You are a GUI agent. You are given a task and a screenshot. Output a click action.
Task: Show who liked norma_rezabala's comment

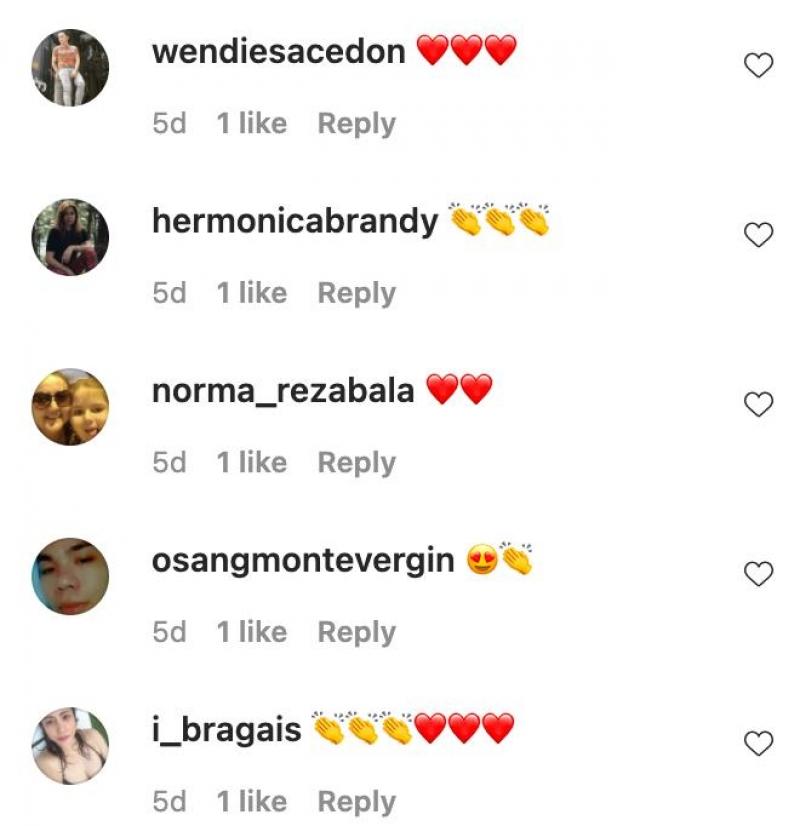[x=252, y=463]
